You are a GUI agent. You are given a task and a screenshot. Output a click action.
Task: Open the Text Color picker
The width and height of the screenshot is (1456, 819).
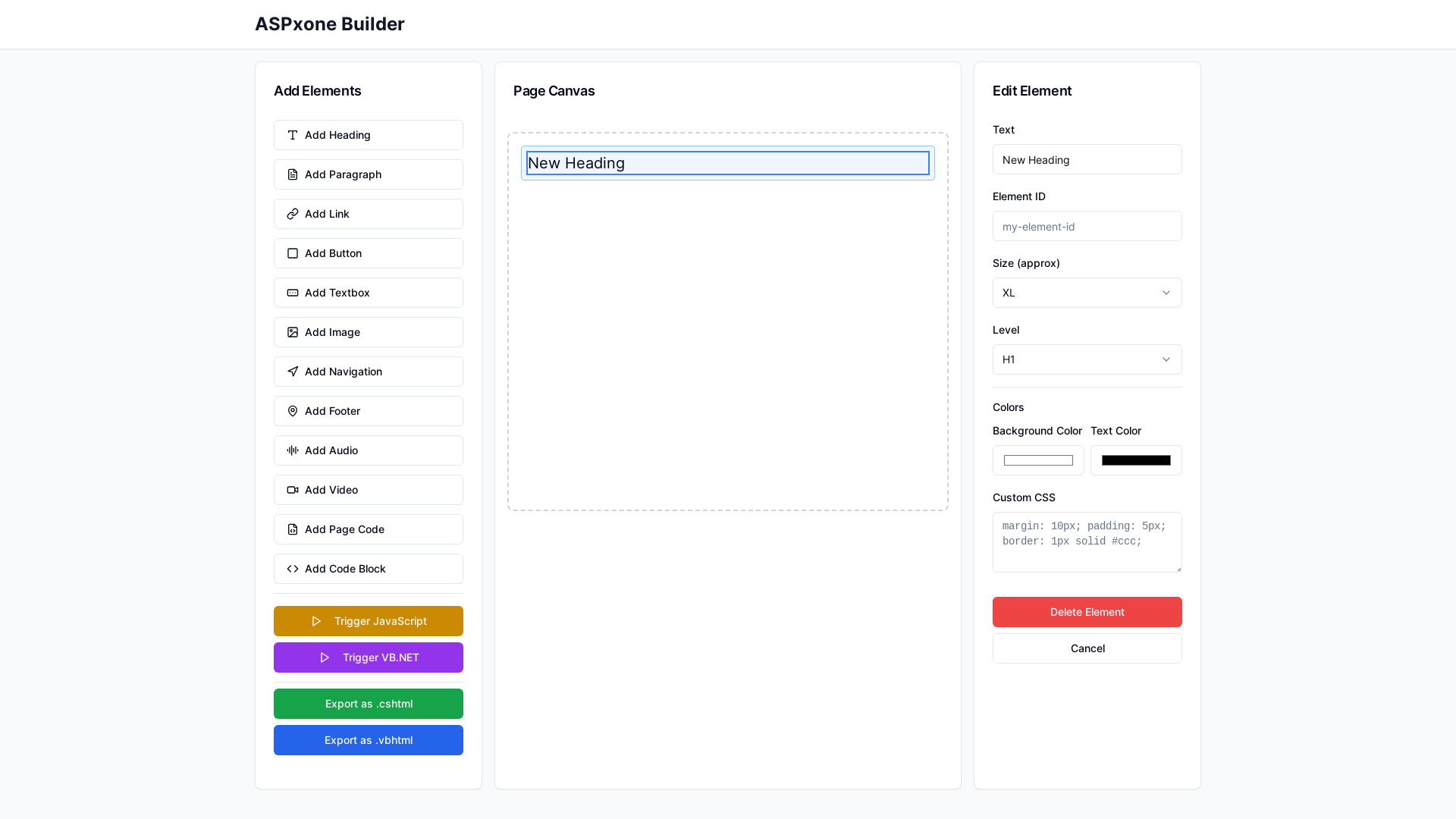[x=1136, y=460]
